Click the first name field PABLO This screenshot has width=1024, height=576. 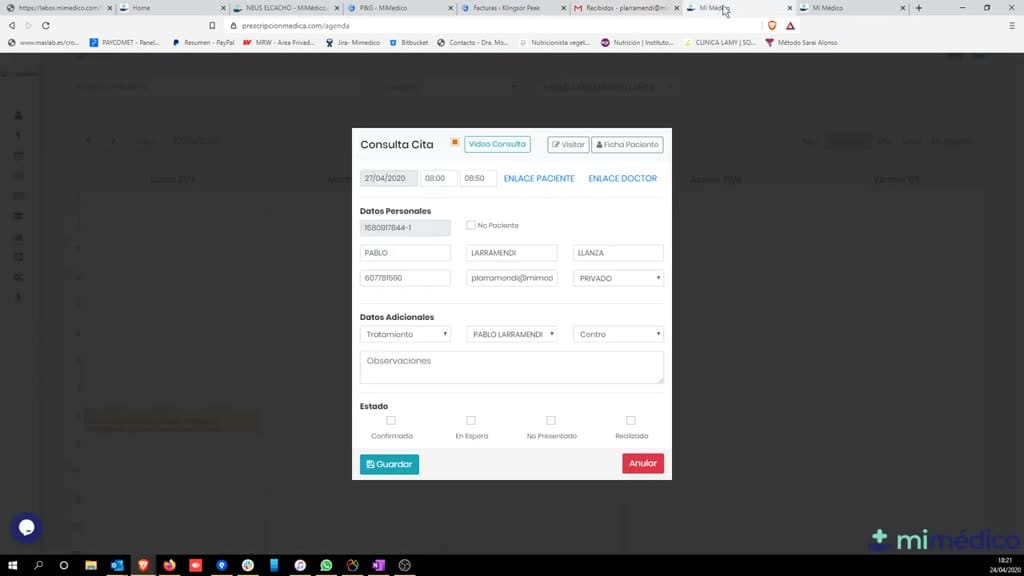point(405,253)
